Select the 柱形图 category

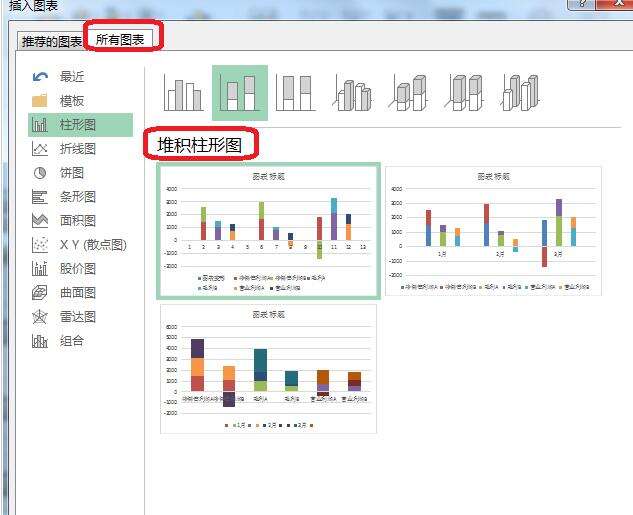tap(81, 125)
